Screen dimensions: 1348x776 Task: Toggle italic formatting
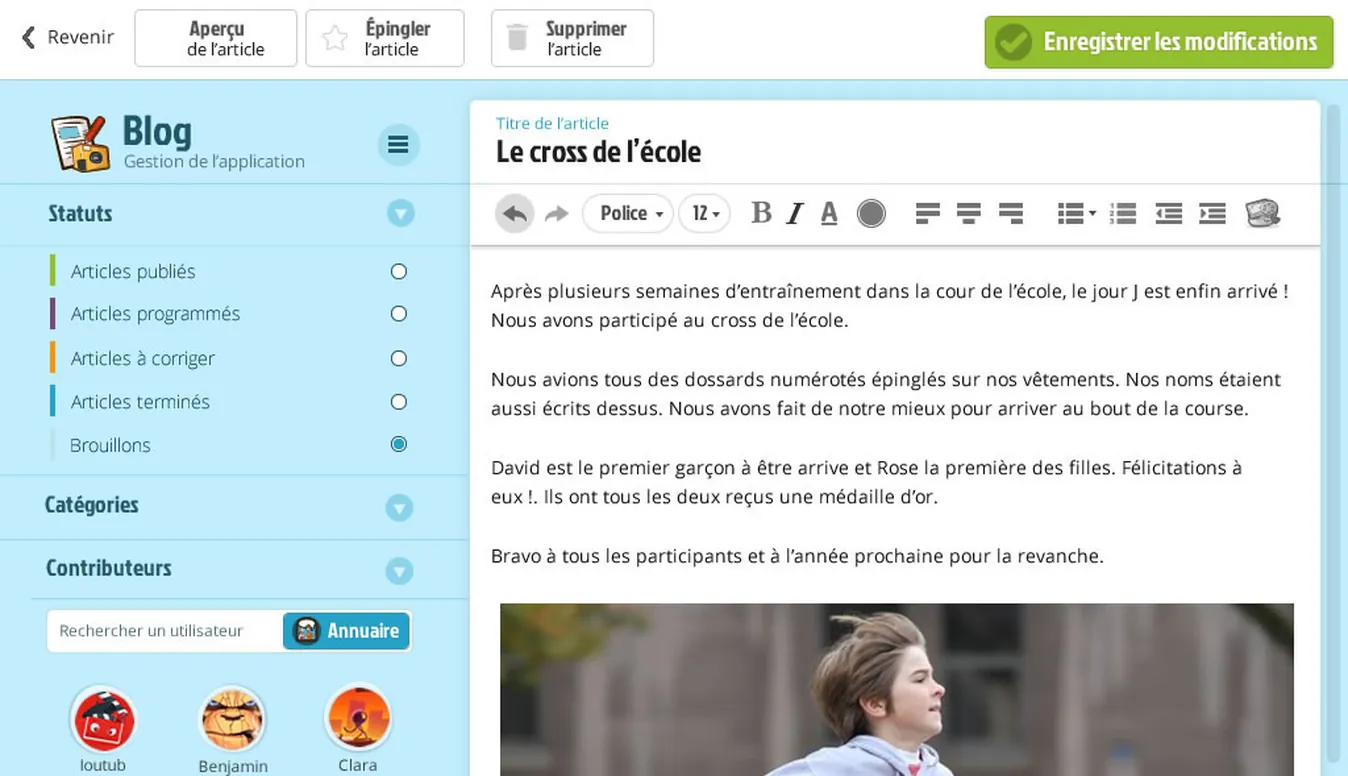click(795, 213)
